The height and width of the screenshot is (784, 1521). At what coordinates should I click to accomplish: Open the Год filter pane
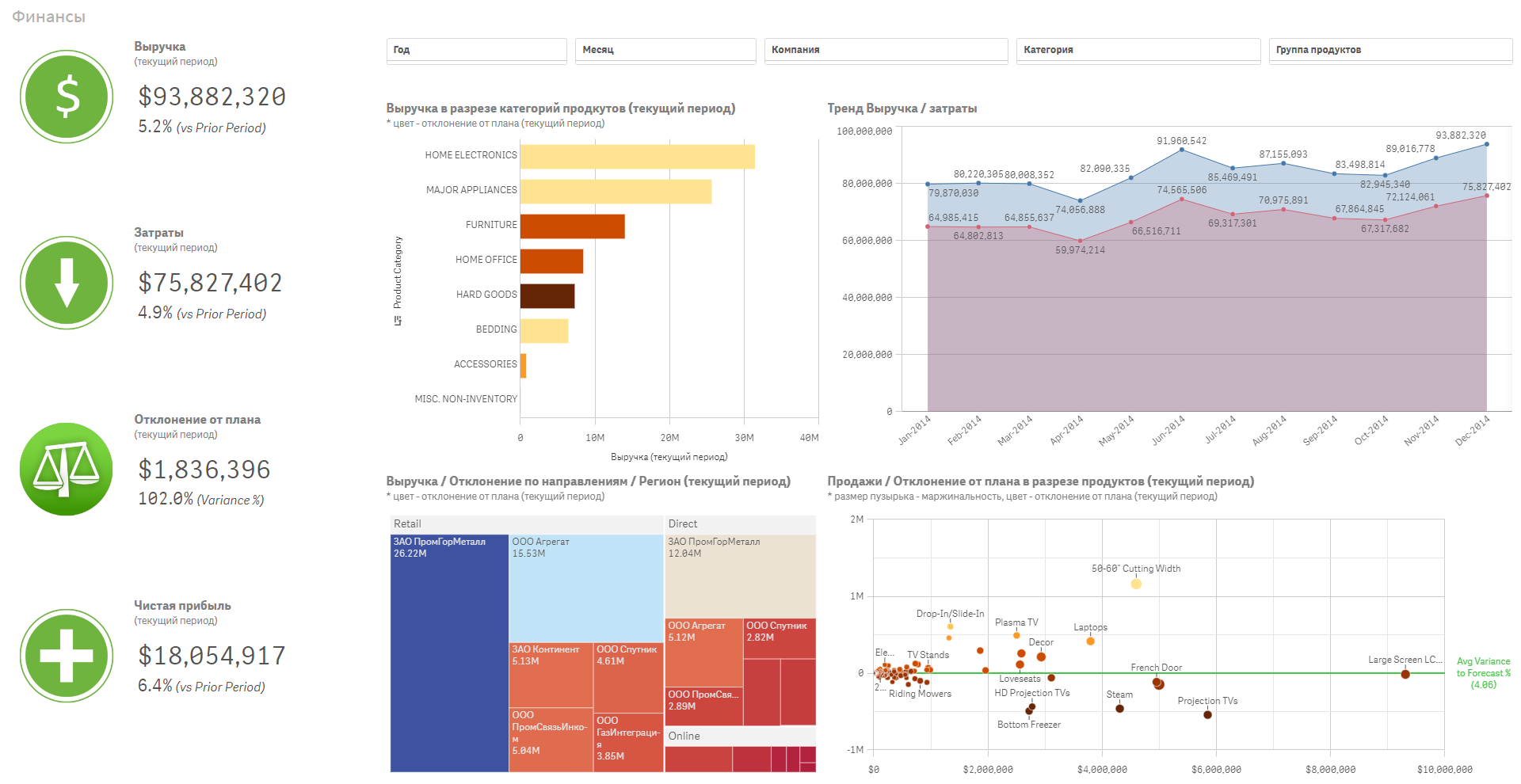pyautogui.click(x=477, y=50)
